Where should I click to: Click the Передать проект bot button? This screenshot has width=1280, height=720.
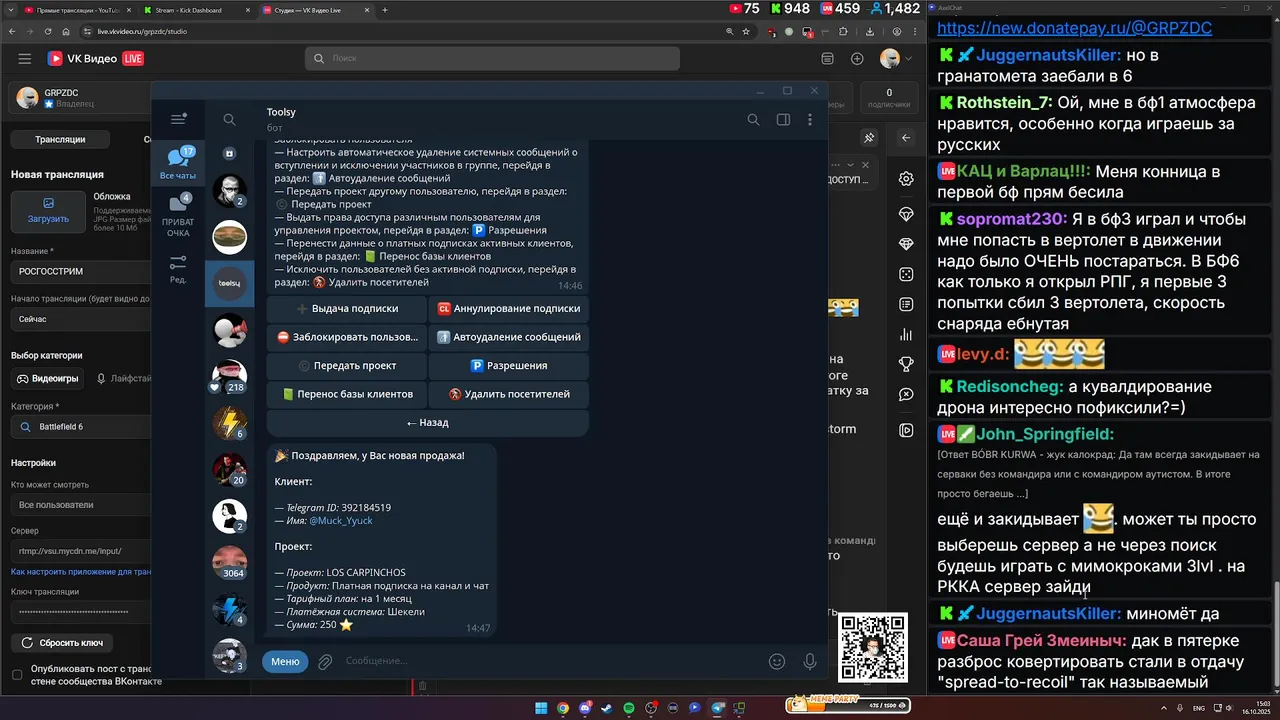347,366
